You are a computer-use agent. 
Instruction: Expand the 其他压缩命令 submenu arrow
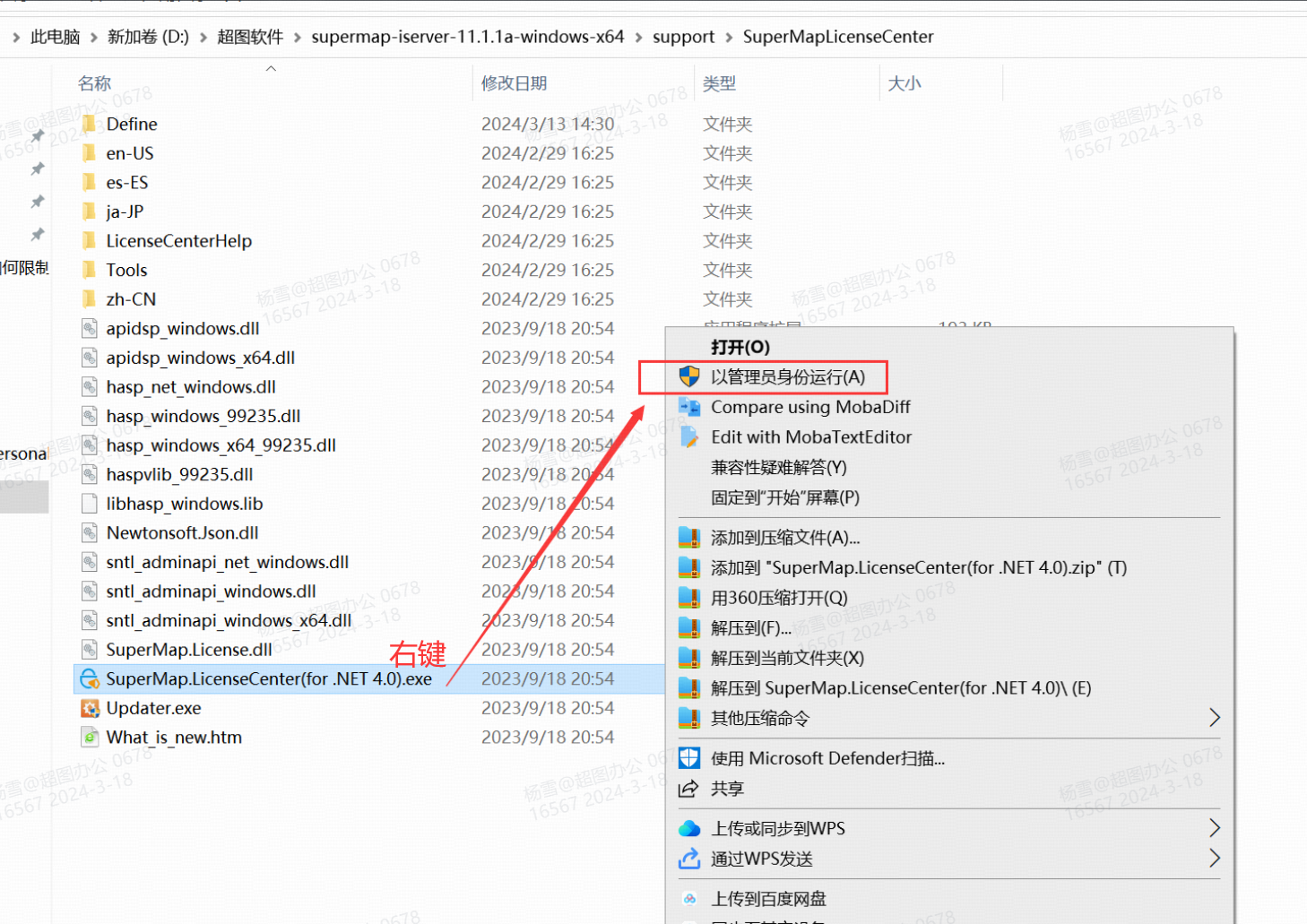[x=1215, y=718]
